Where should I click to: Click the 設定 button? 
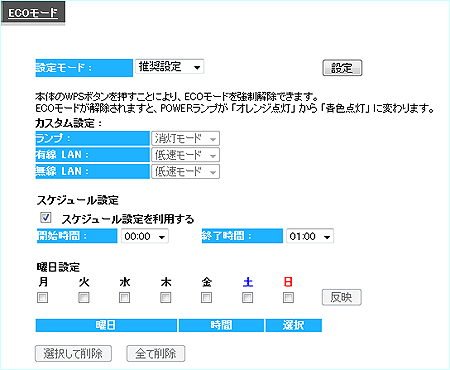pyautogui.click(x=342, y=68)
